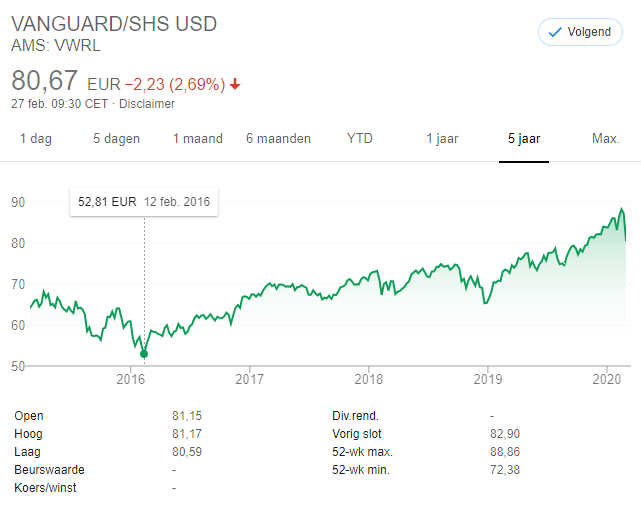641x507 pixels.
Task: Click the red down arrow icon
Action: pyautogui.click(x=236, y=83)
